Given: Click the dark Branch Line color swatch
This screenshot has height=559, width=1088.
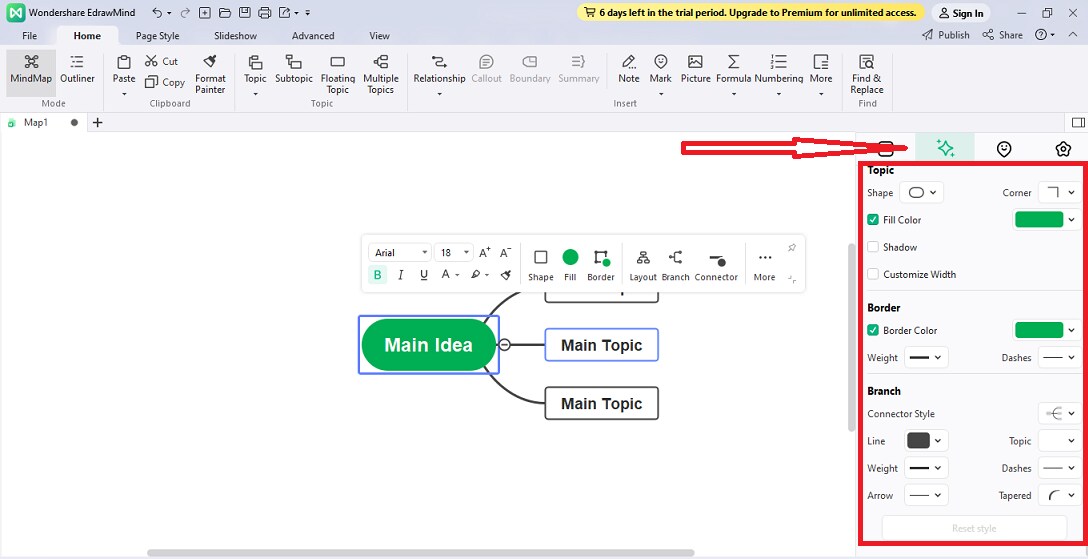Looking at the screenshot, I should 918,441.
